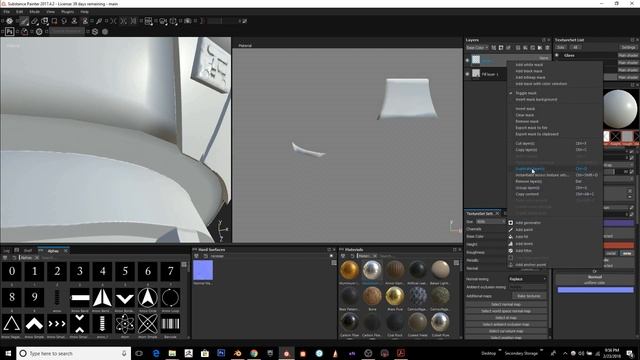Select the blue Normal map thumbnail

click(x=203, y=270)
